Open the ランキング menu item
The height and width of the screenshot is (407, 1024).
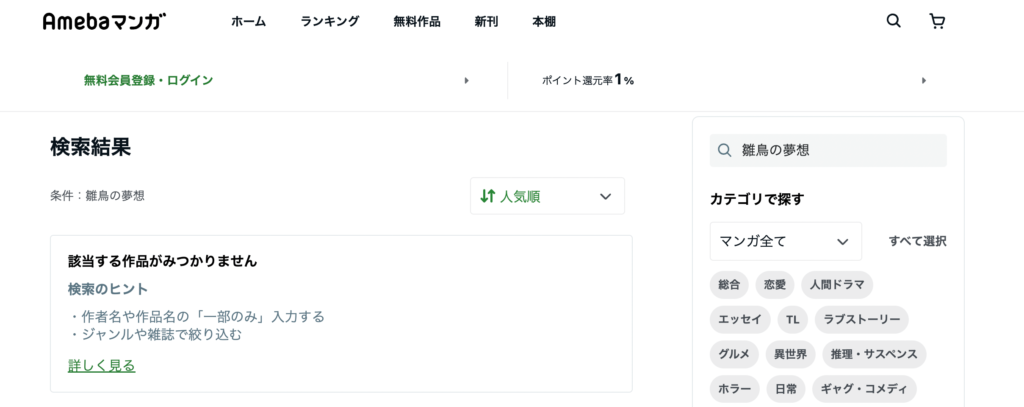tap(330, 22)
